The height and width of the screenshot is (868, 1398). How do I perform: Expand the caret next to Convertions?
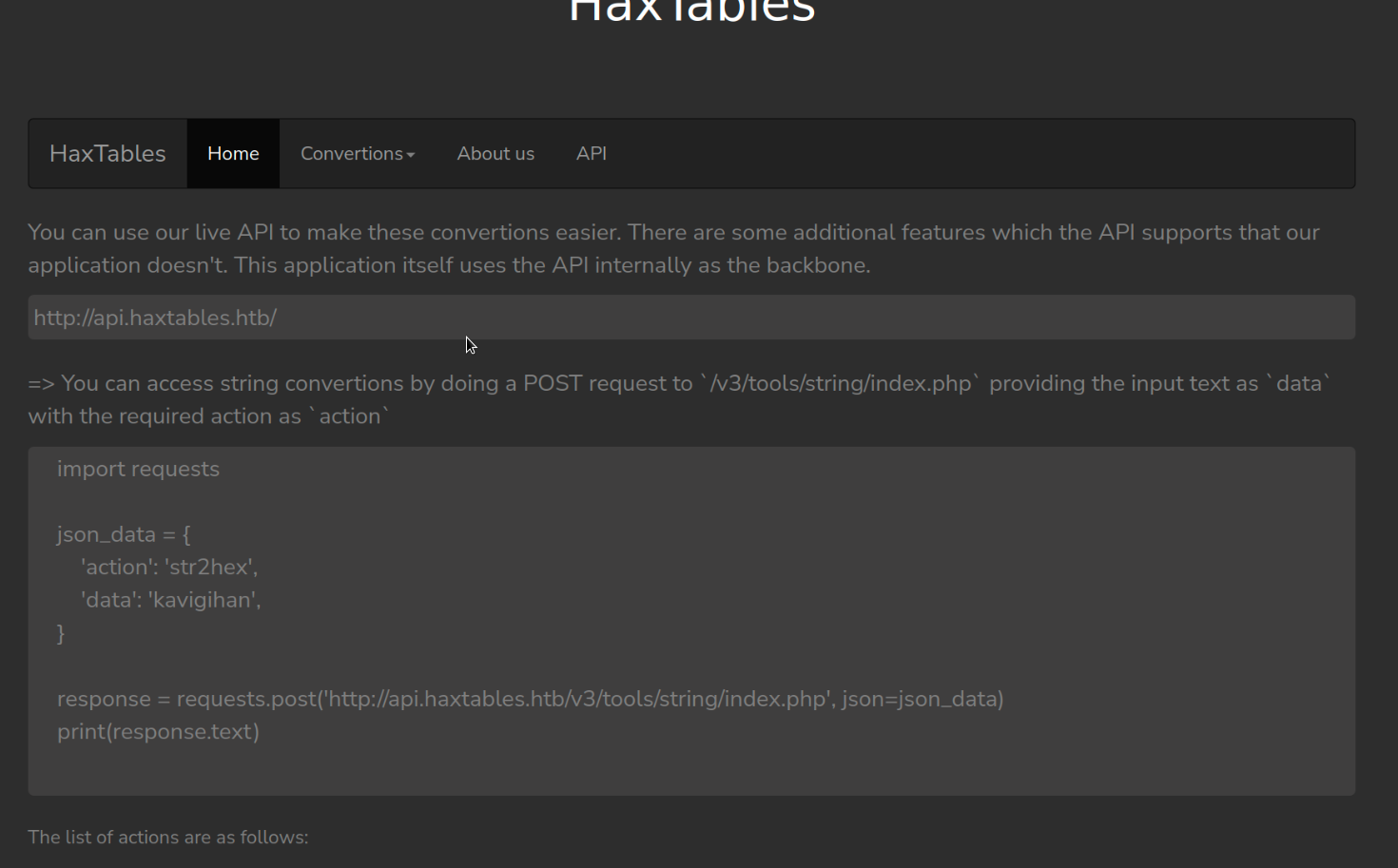[409, 154]
